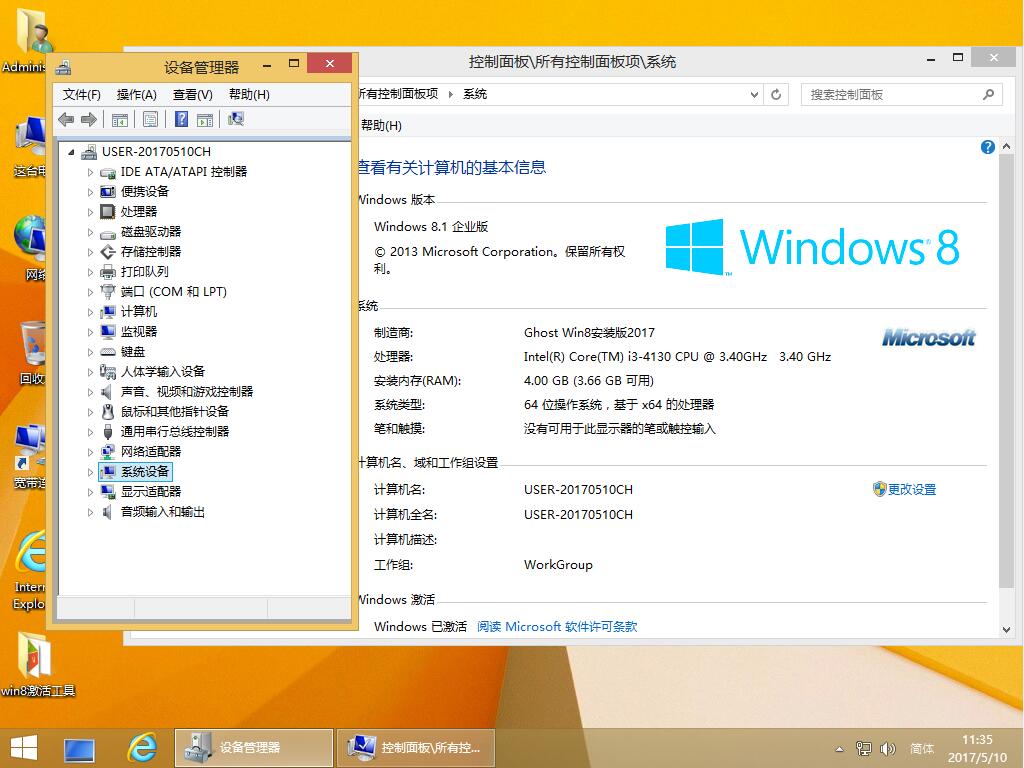Click the back arrow in Device Manager toolbar
Viewport: 1024px width, 768px height.
tap(66, 119)
